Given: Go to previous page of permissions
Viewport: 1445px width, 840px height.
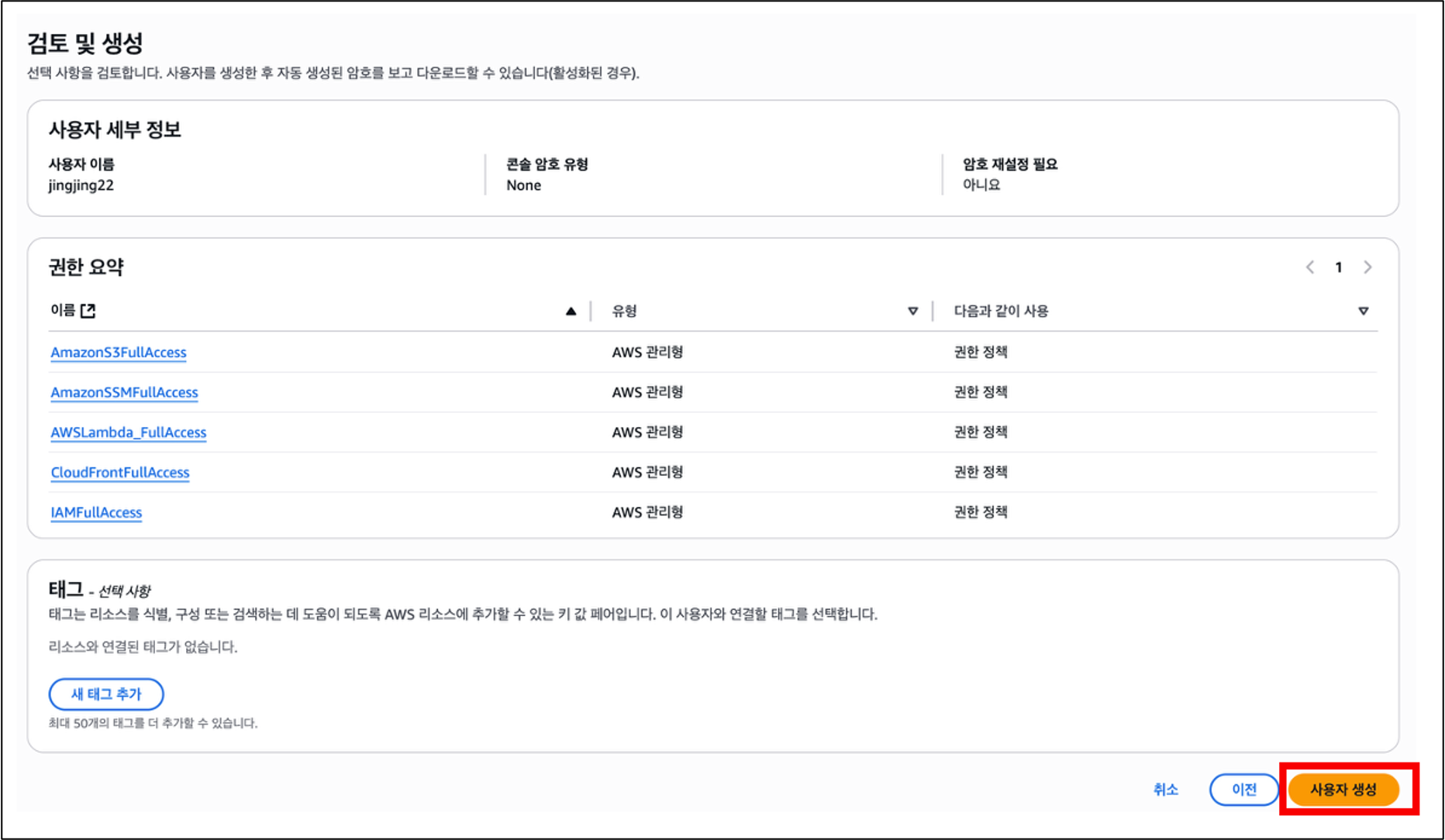Looking at the screenshot, I should pyautogui.click(x=1309, y=267).
